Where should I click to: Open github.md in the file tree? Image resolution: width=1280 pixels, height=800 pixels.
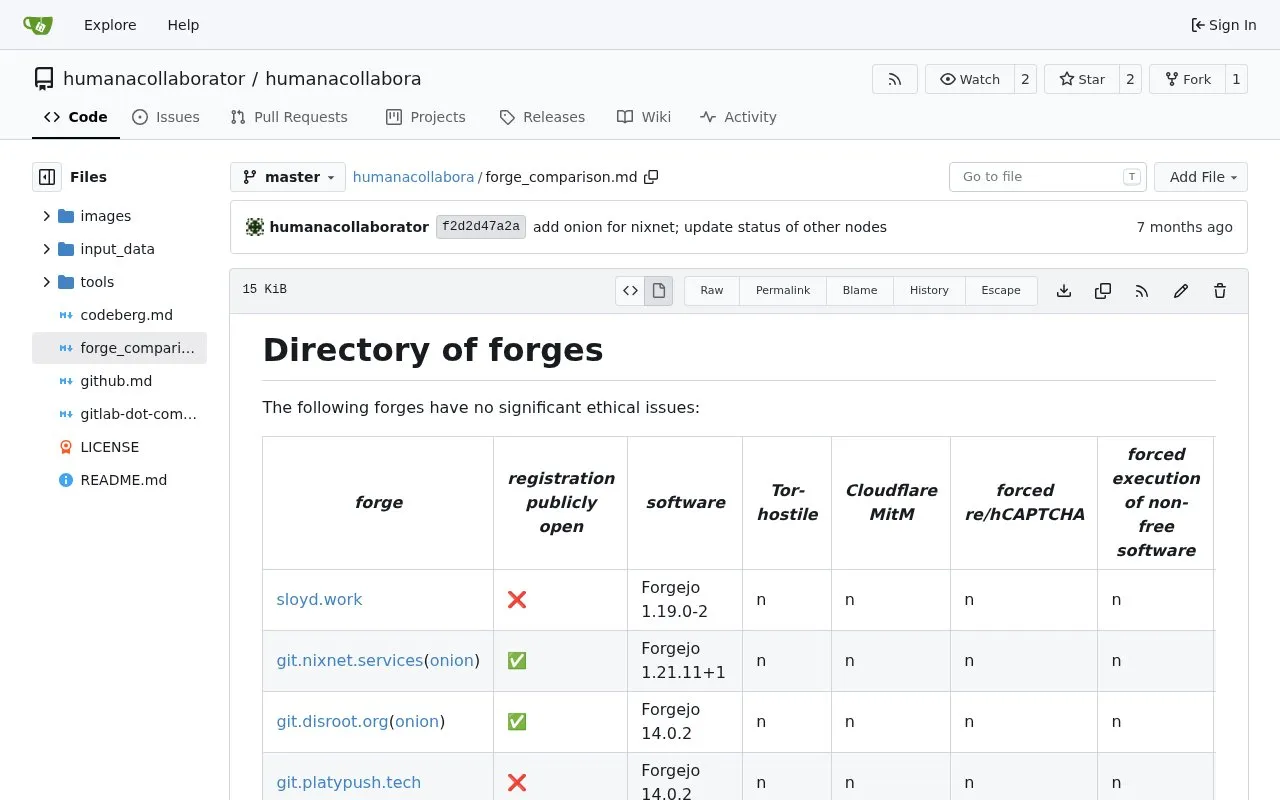[x=119, y=381]
